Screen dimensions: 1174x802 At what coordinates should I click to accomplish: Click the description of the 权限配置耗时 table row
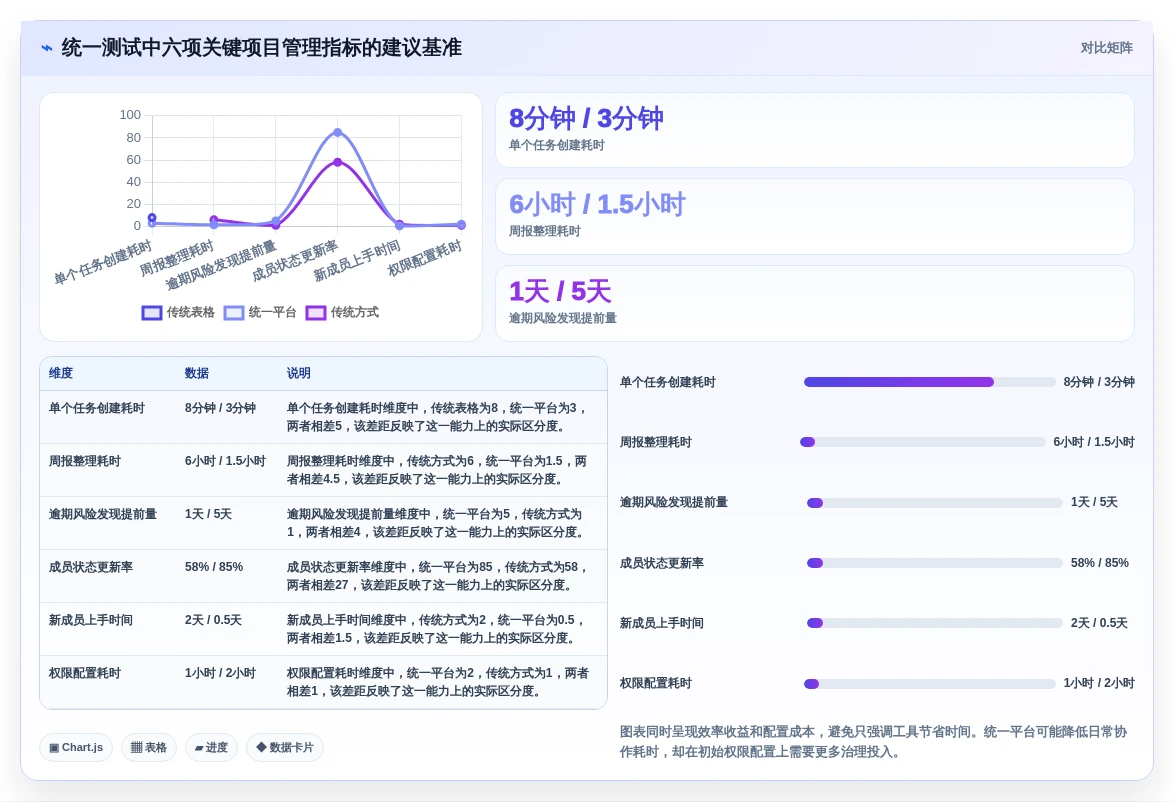[438, 682]
